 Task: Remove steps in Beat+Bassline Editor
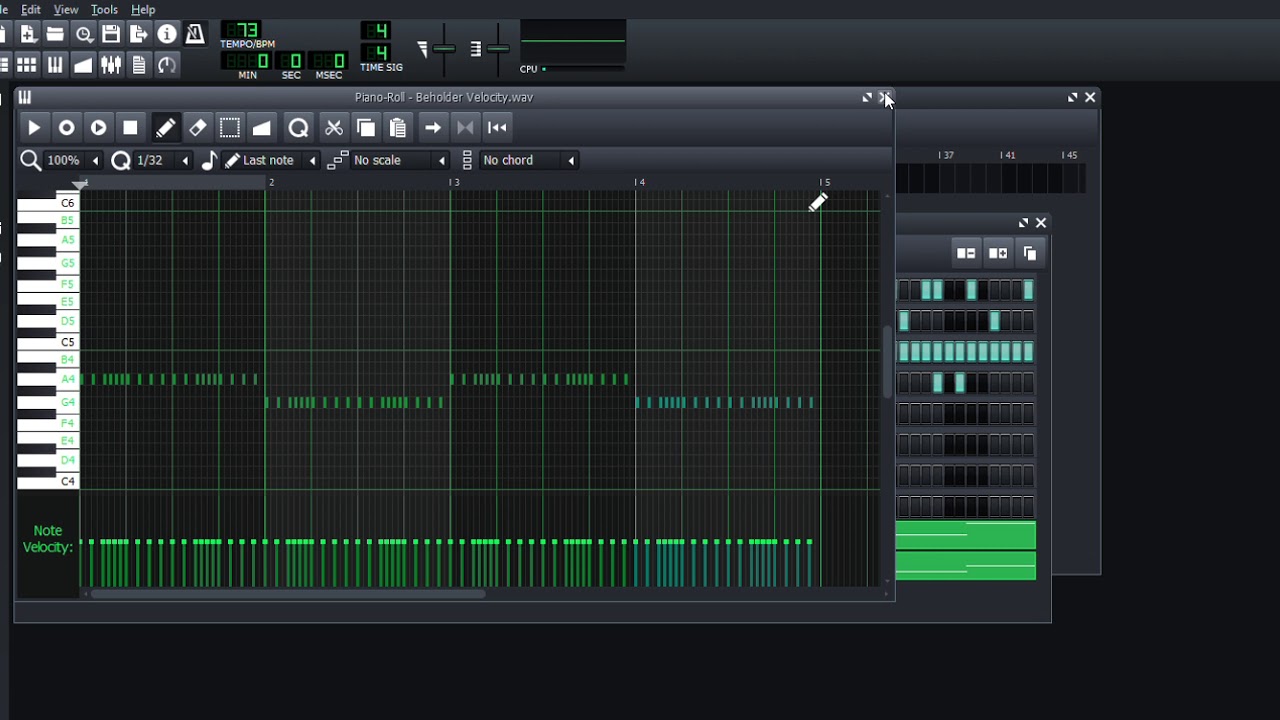966,253
